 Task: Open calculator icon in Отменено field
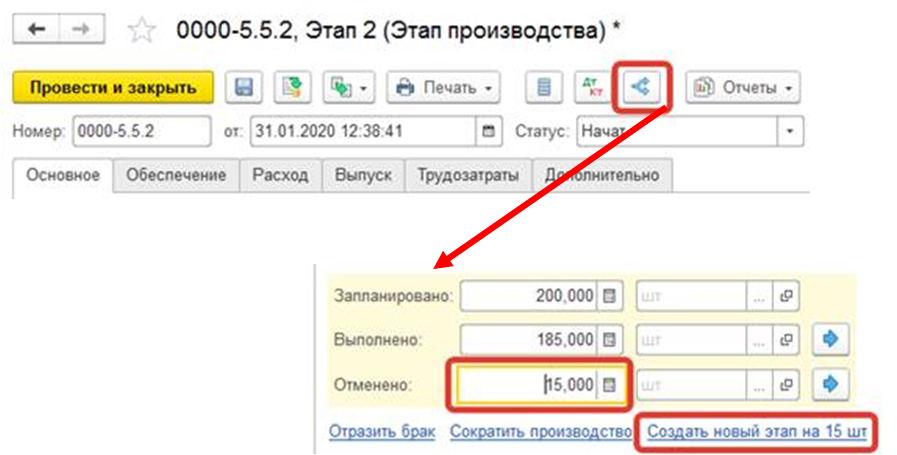click(x=609, y=385)
